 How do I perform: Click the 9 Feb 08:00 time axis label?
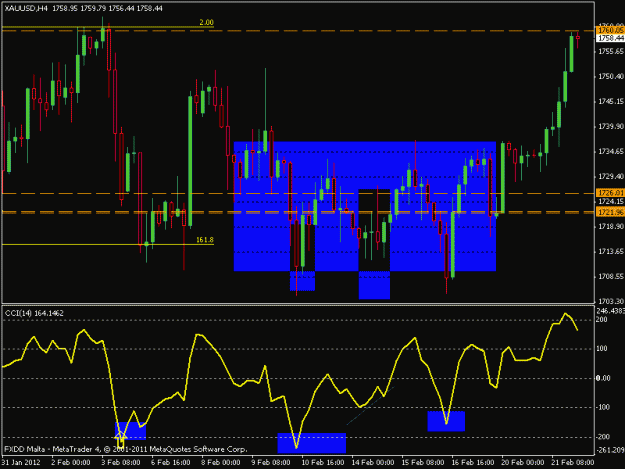coord(271,462)
